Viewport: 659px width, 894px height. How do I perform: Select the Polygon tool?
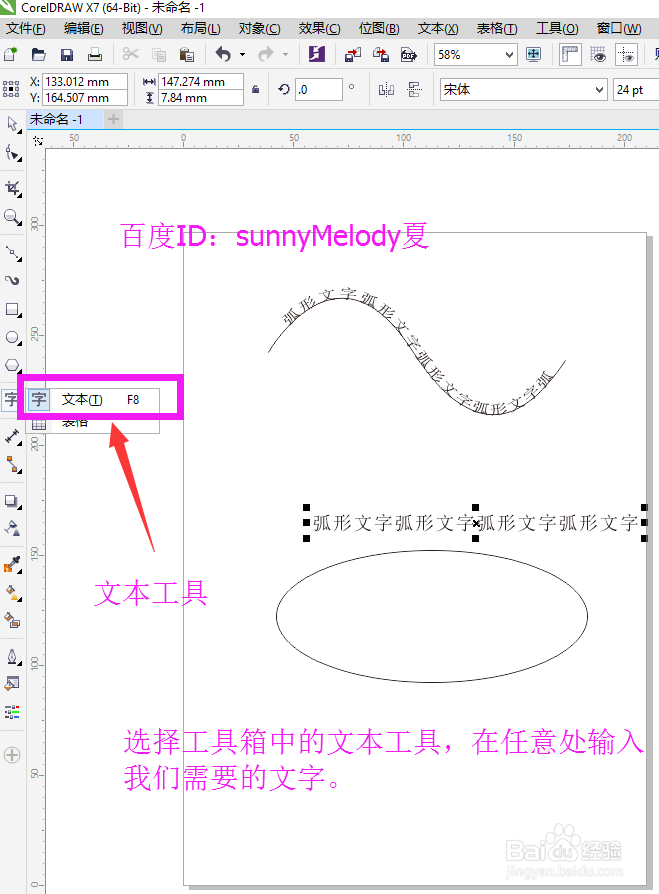pyautogui.click(x=13, y=365)
